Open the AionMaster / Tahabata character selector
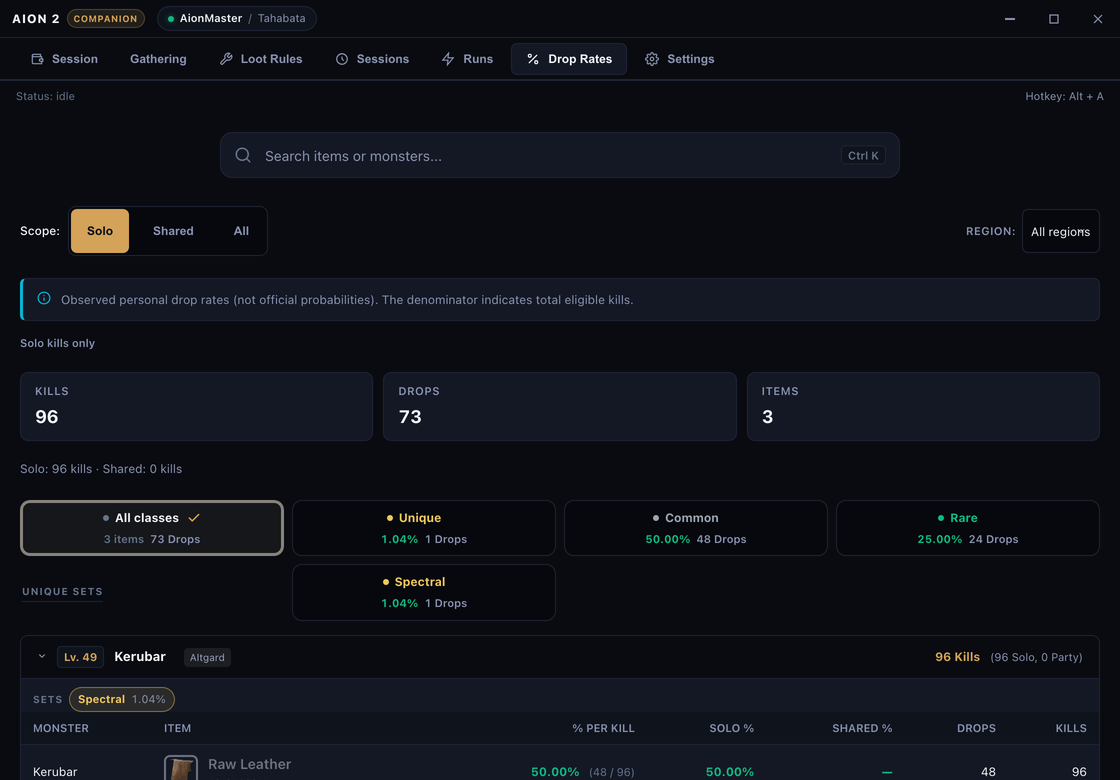 (236, 19)
